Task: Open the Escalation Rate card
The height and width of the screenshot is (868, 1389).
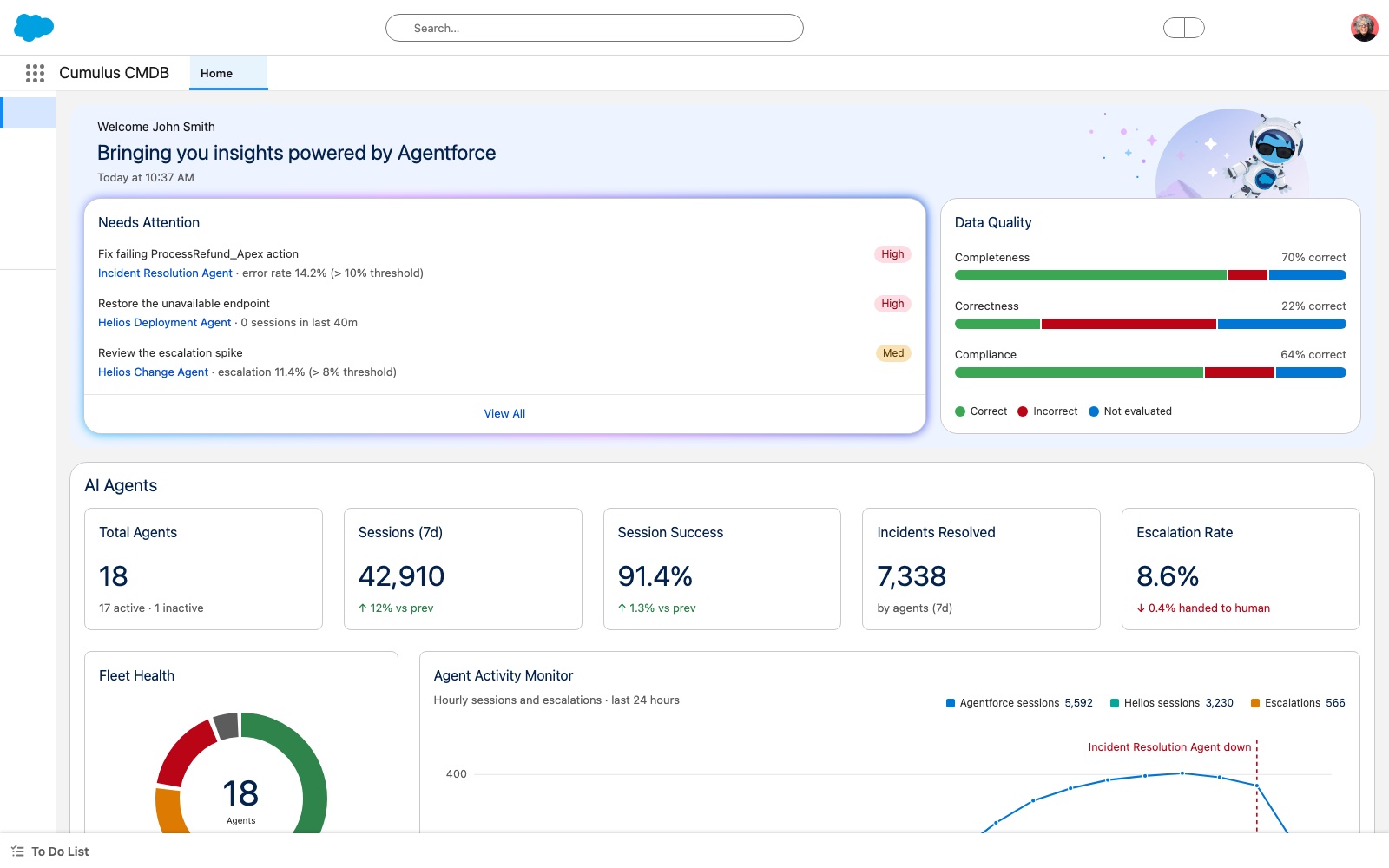Action: (1241, 569)
